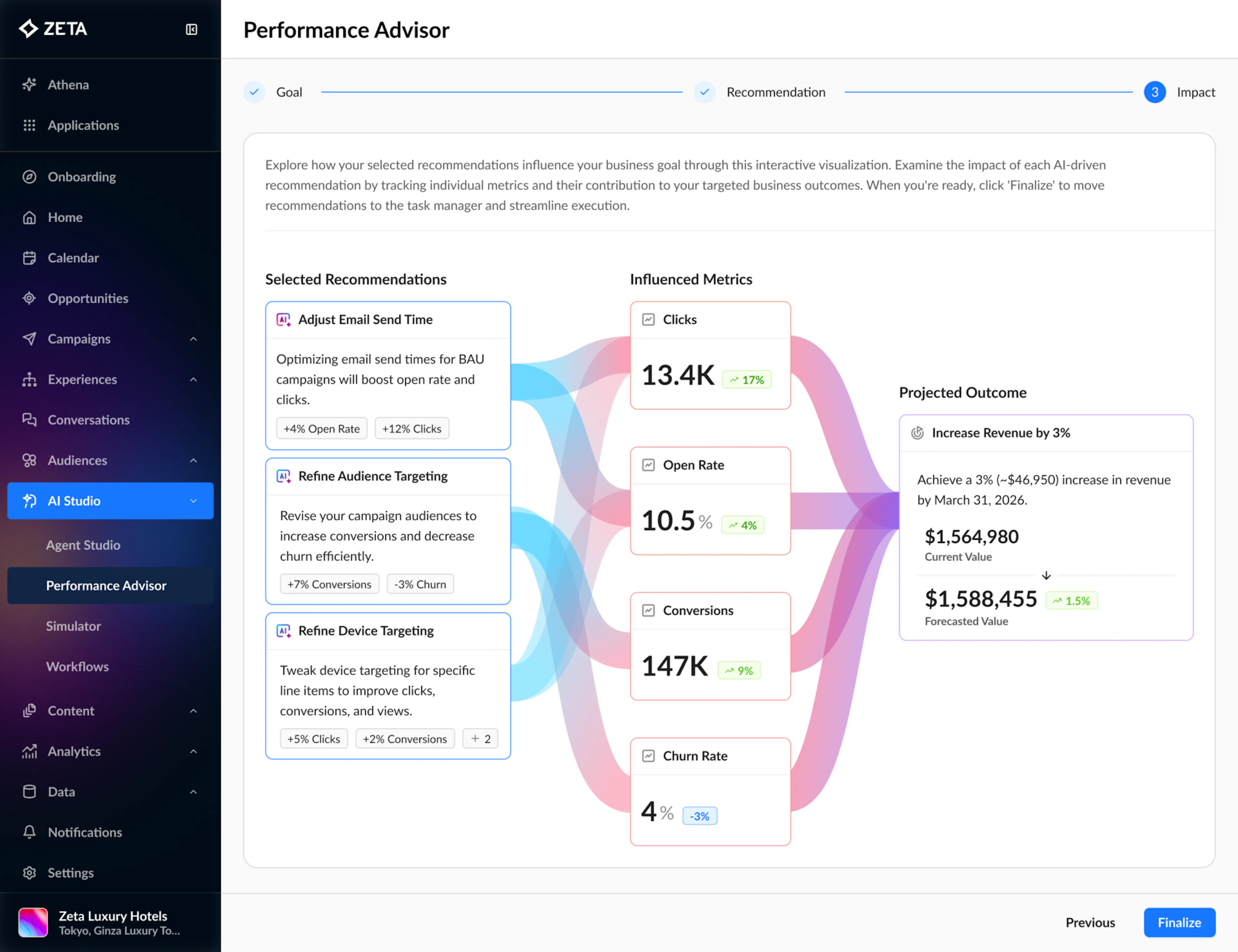Click the $1,564,980 current value
Screen dimensions: 1238x952
click(x=972, y=537)
